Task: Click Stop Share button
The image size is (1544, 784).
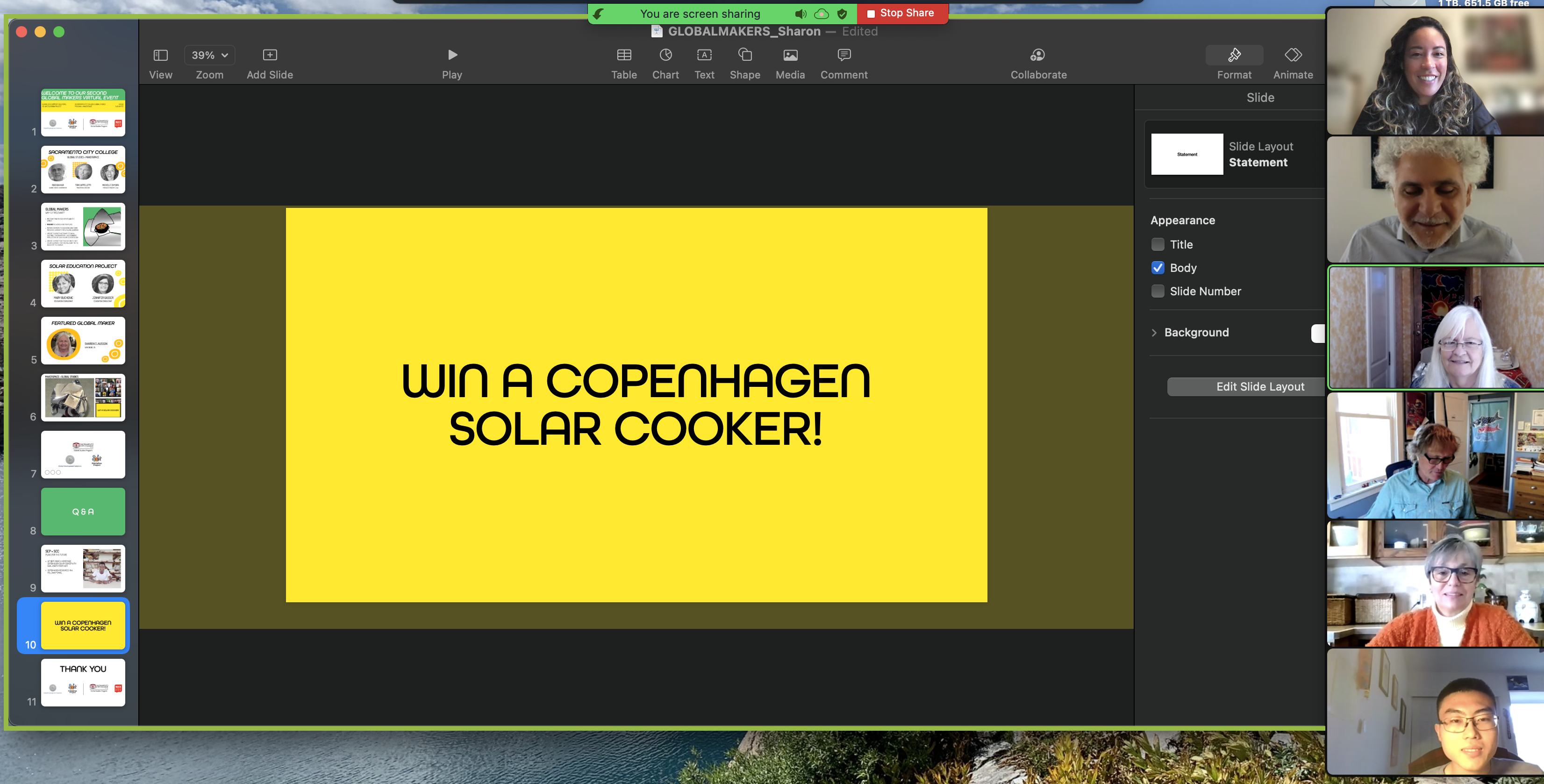Action: point(902,13)
